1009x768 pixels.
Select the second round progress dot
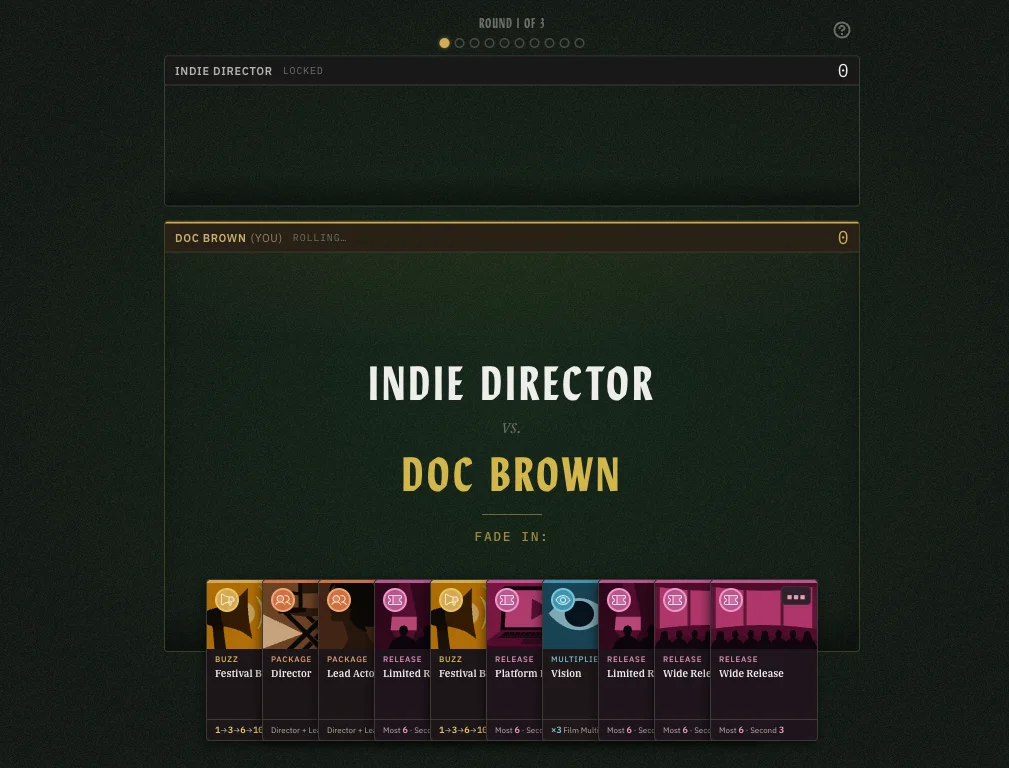pos(459,43)
